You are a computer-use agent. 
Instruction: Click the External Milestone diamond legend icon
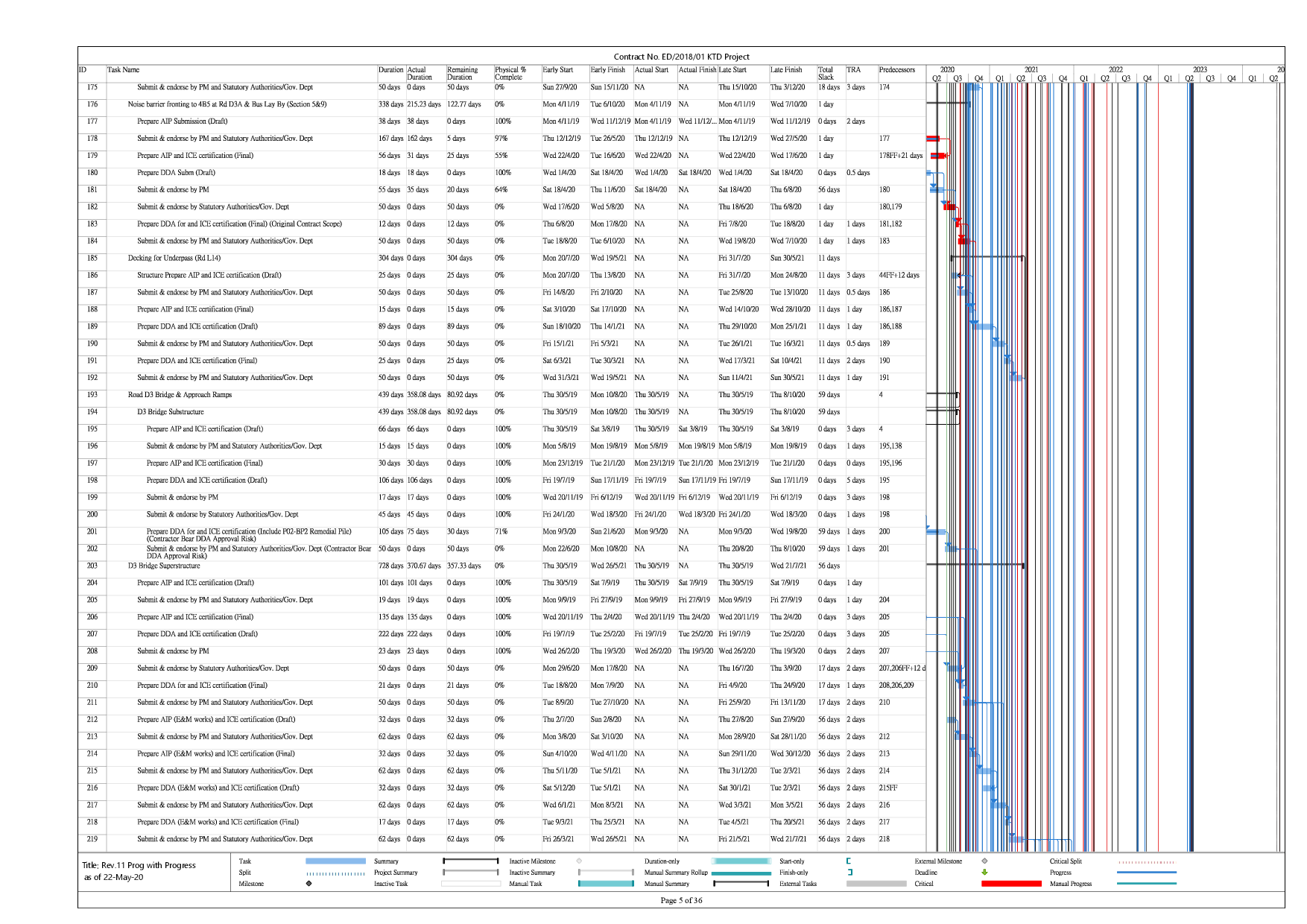tap(984, 861)
